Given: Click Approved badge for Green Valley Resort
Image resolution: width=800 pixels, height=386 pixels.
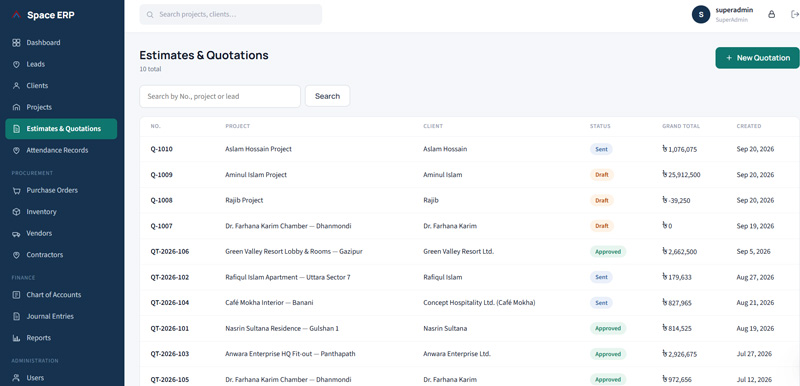Looking at the screenshot, I should click(x=608, y=251).
